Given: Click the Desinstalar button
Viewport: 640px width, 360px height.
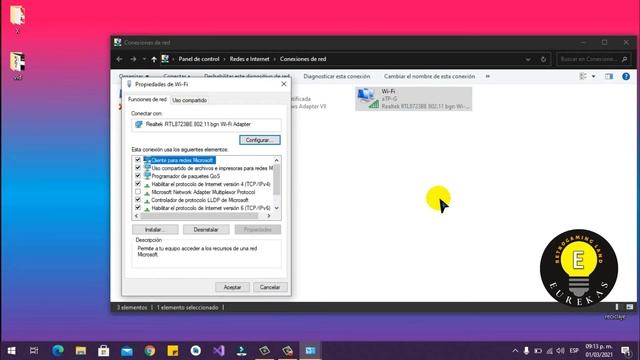Looking at the screenshot, I should pyautogui.click(x=206, y=229).
